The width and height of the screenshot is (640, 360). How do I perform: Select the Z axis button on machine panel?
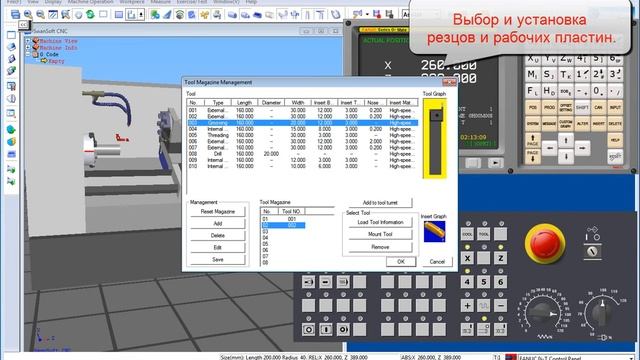500,258
